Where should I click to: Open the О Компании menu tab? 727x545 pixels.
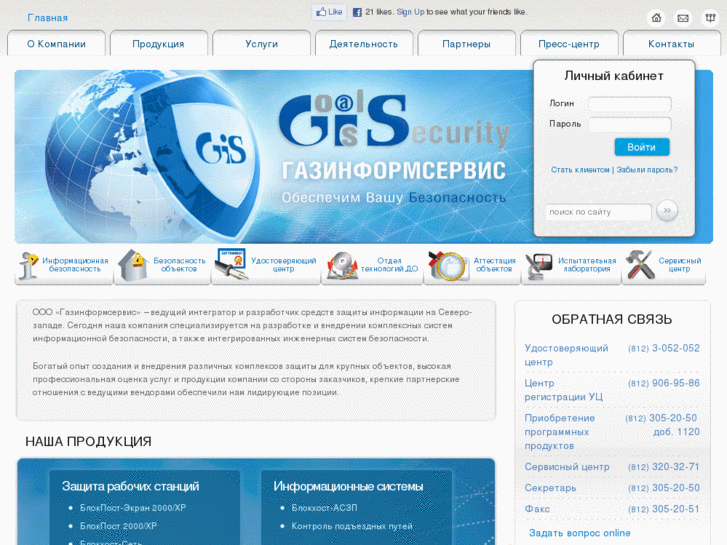point(57,44)
